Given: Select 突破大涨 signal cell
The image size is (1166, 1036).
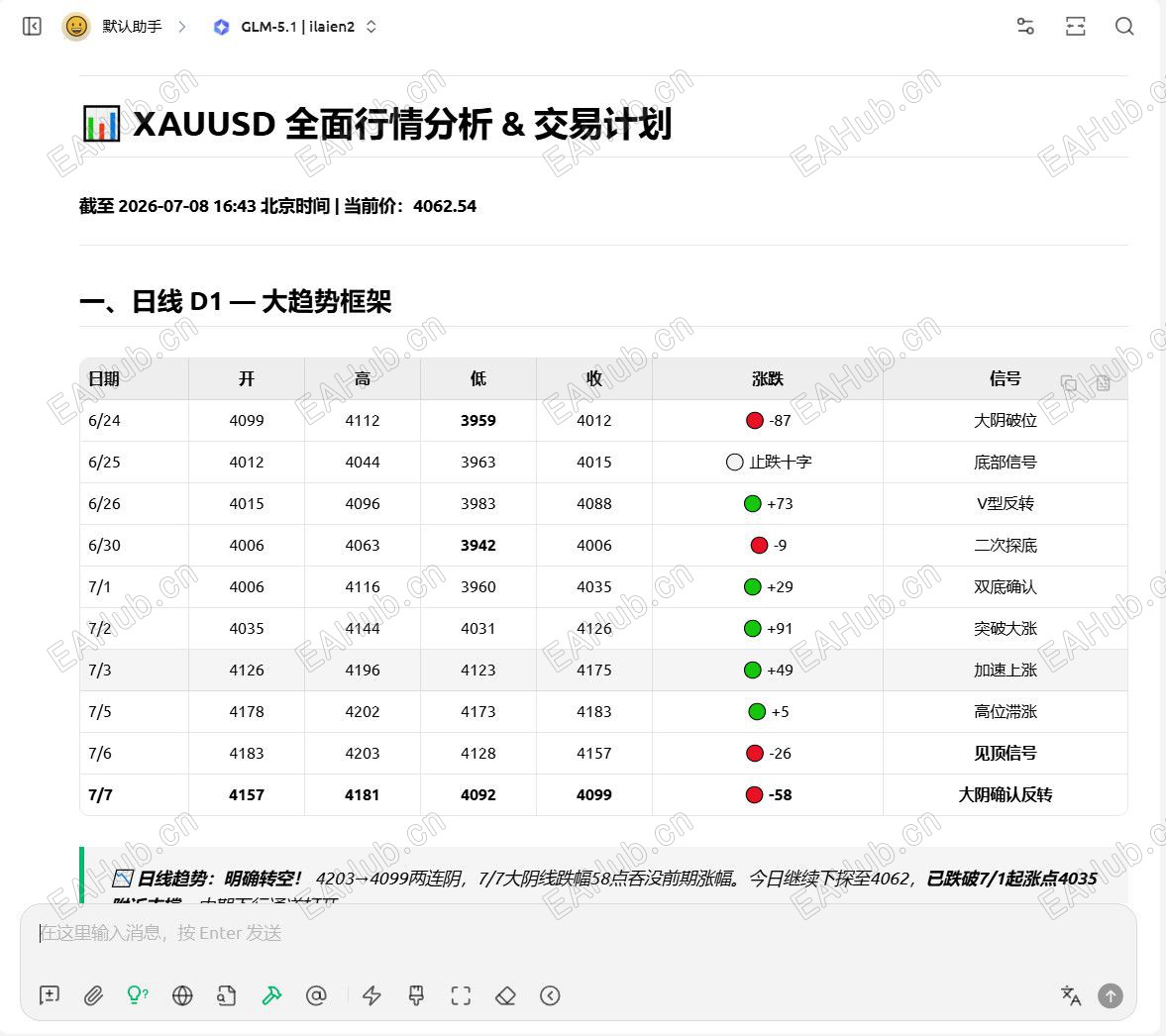Looking at the screenshot, I should click(x=1006, y=629).
